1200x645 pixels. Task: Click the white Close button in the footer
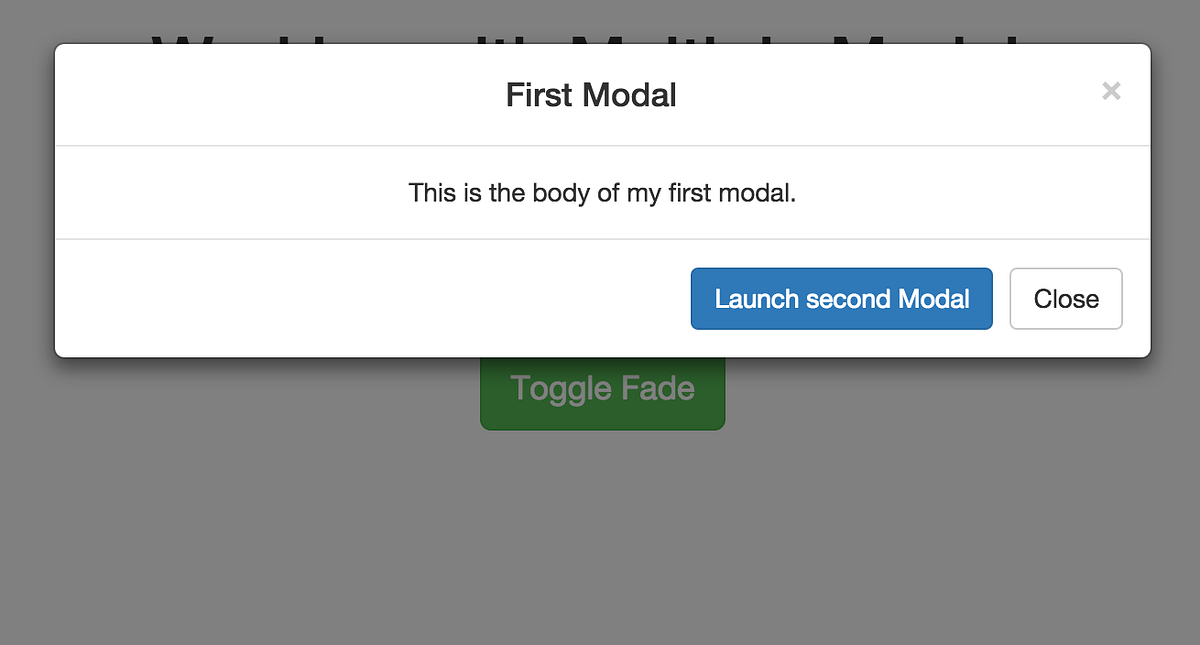point(1066,298)
